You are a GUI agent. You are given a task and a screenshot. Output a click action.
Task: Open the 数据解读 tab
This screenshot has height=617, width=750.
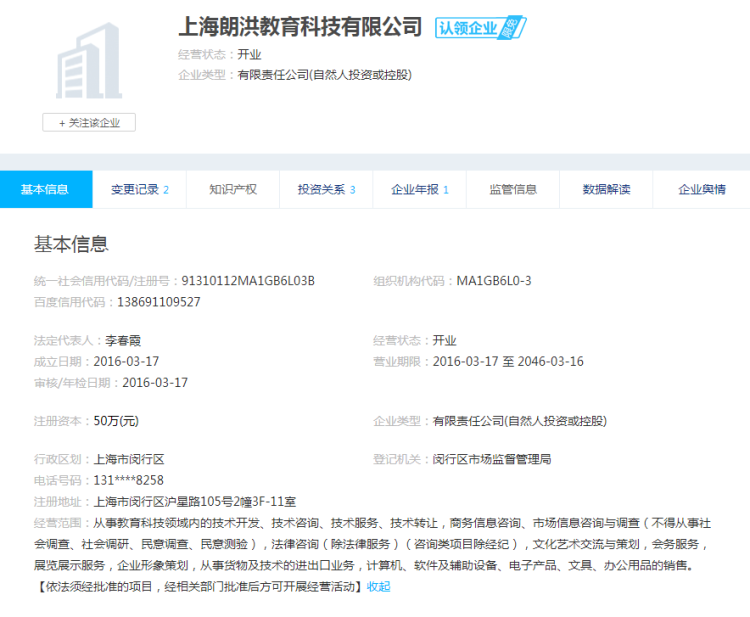tap(606, 189)
